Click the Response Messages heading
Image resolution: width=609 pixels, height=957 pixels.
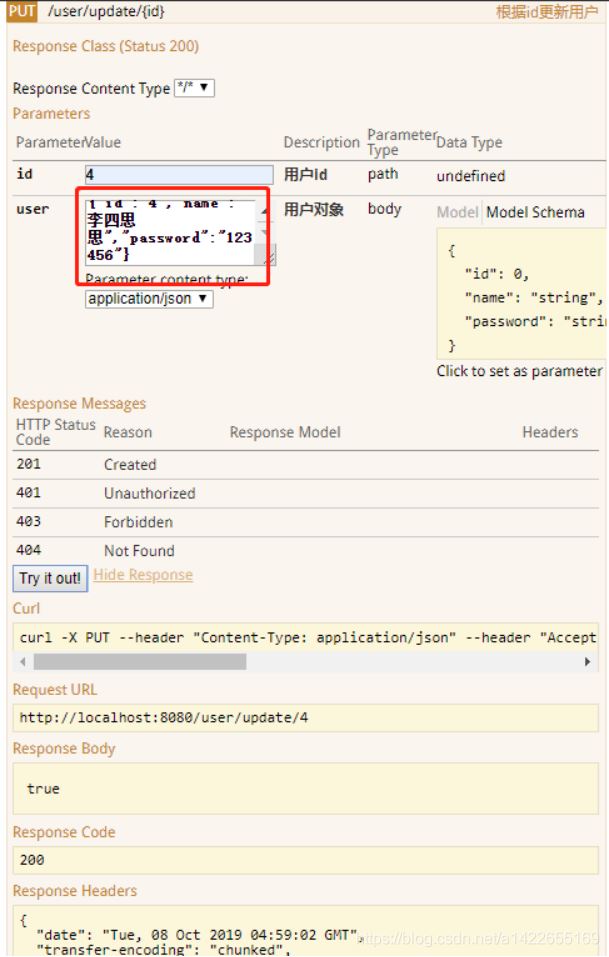pos(79,403)
